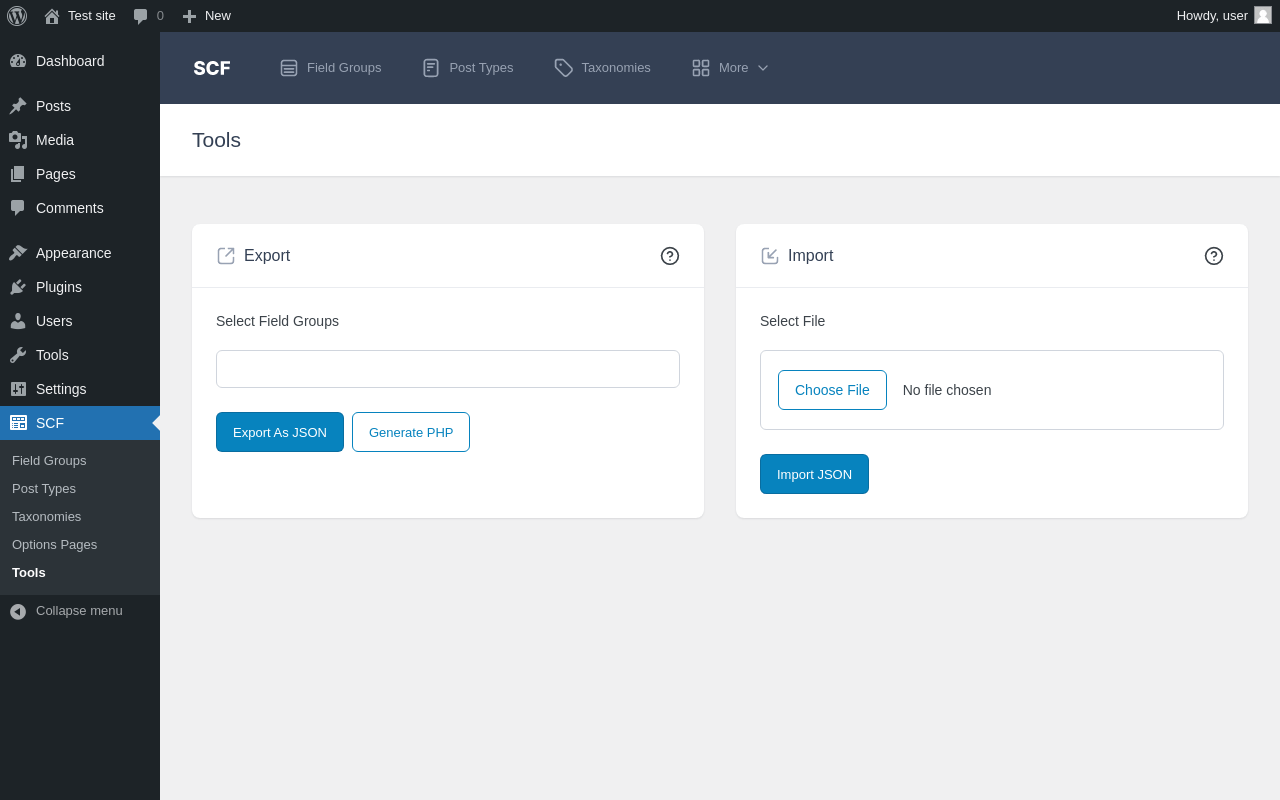Open Comments in the sidebar

click(80, 208)
